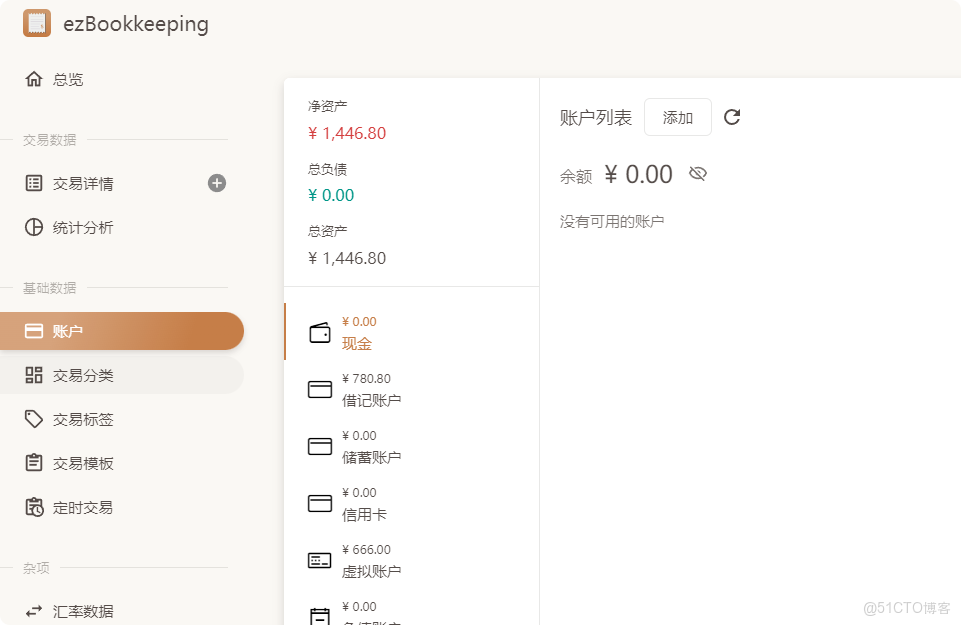Screen dimensions: 961x625
Task: Click the 储蓄账户 card icon
Action: tap(320, 447)
